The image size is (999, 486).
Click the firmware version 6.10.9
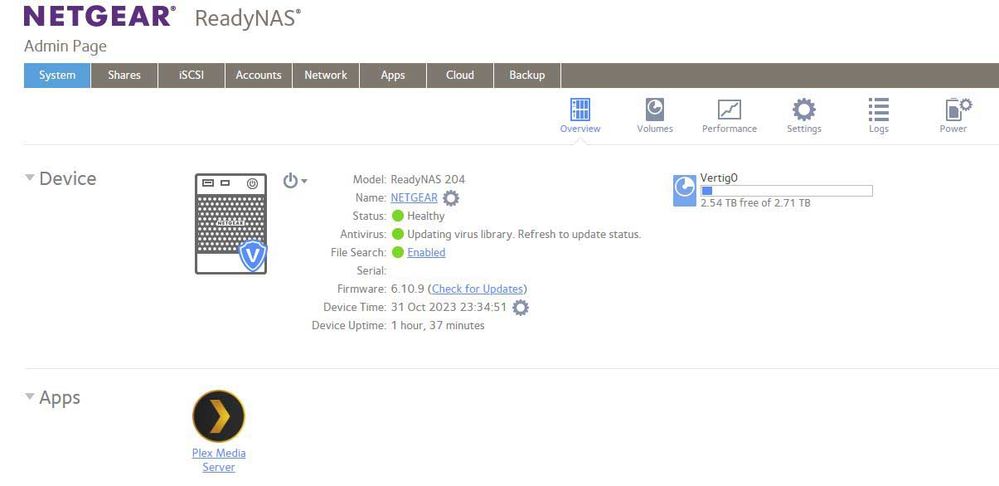[408, 289]
